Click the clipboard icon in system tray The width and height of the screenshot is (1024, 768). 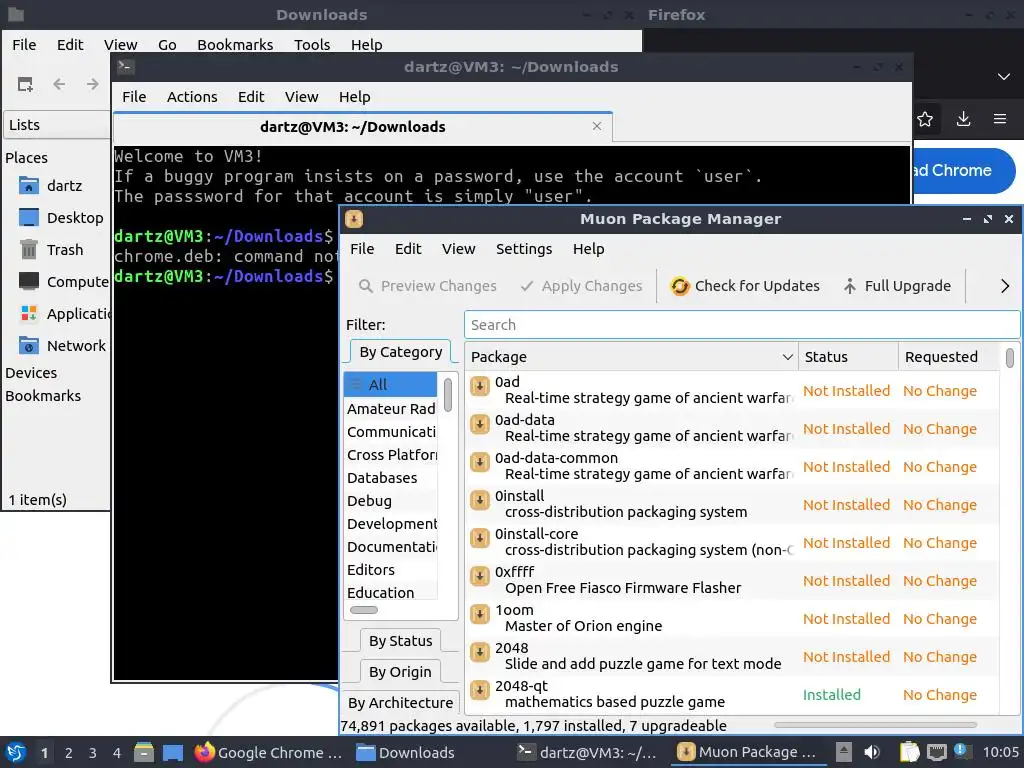[x=909, y=752]
